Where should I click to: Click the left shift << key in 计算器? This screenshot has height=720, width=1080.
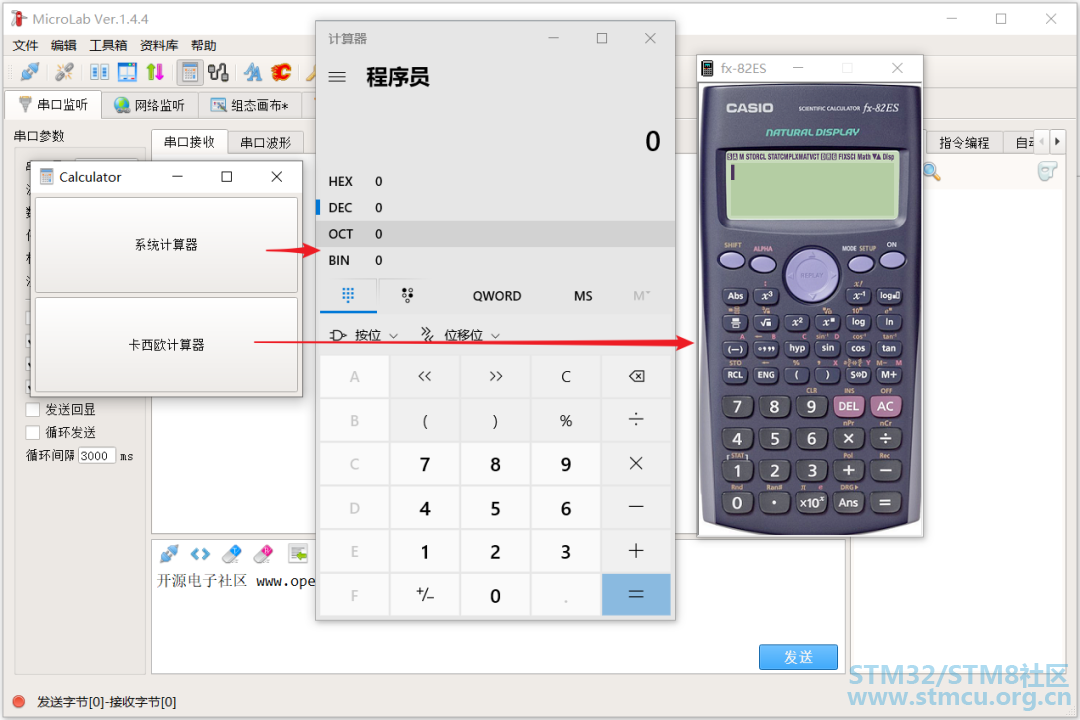(425, 376)
